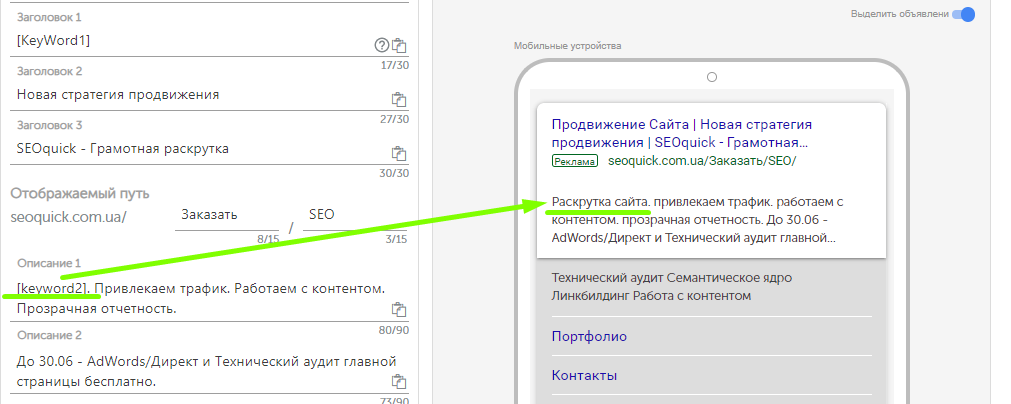Toggle the Выделить объявлени switch
The height and width of the screenshot is (404, 1011).
(x=965, y=14)
